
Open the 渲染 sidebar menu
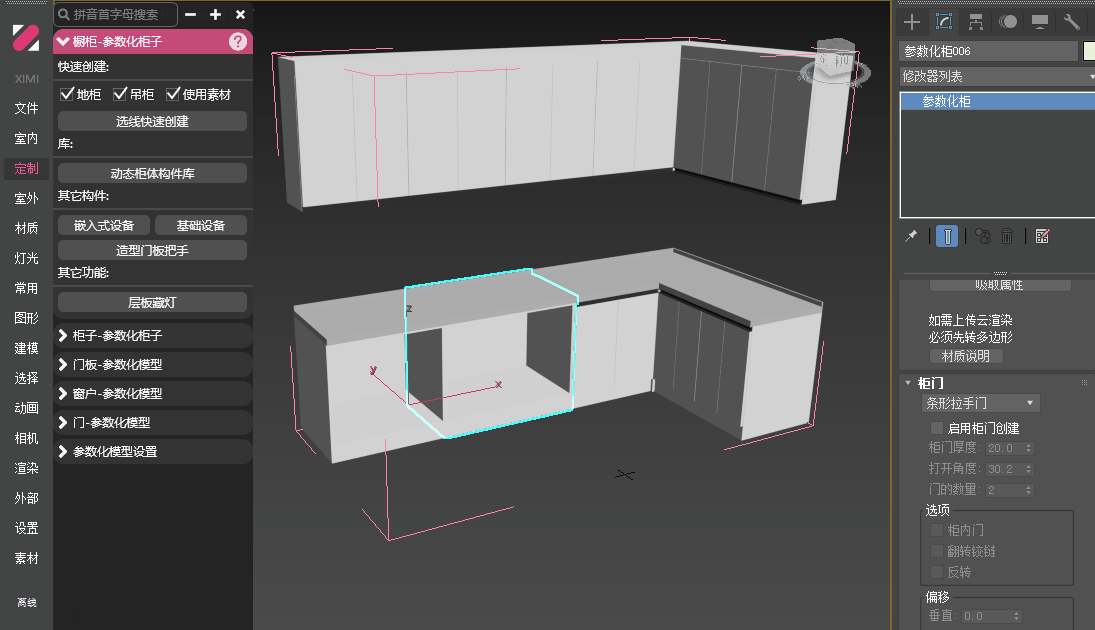(27, 468)
